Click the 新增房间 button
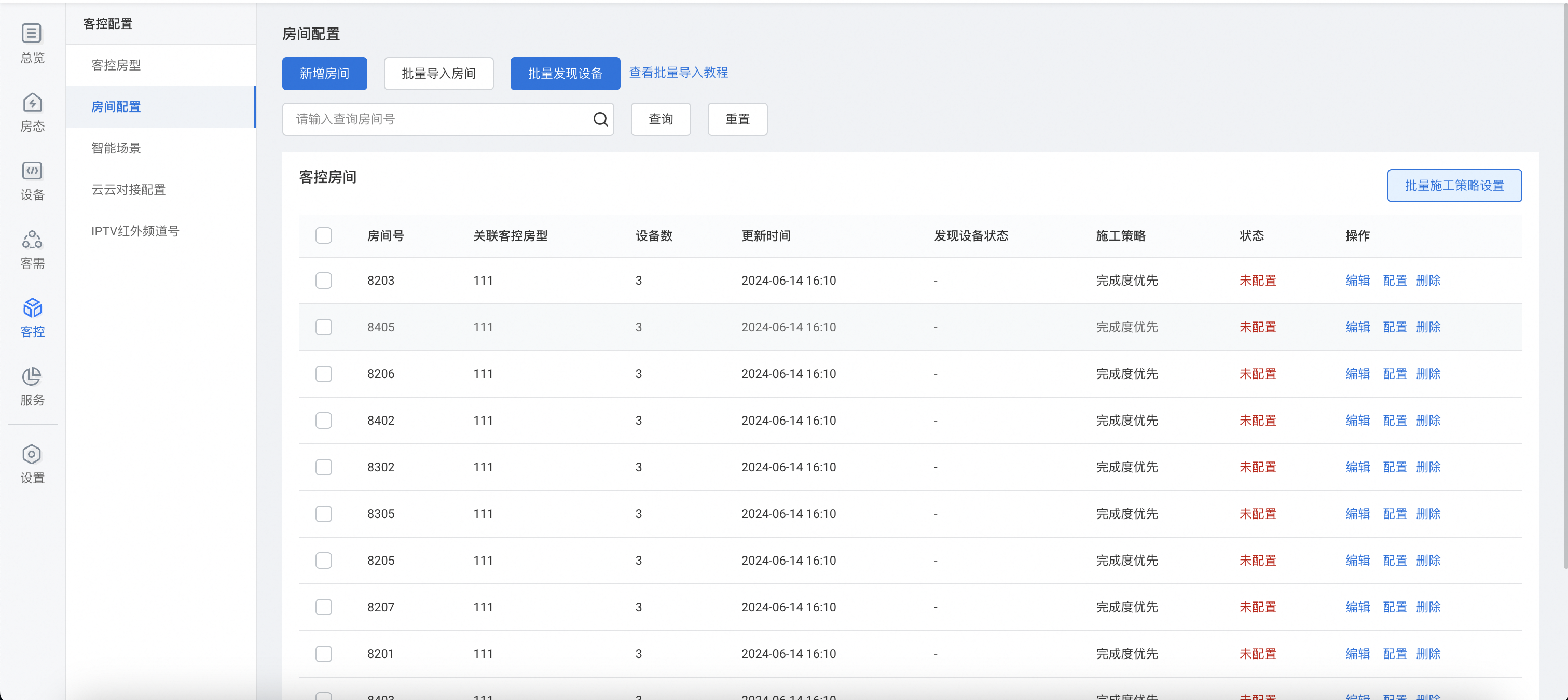Screen dimensions: 1568x700 [x=324, y=74]
